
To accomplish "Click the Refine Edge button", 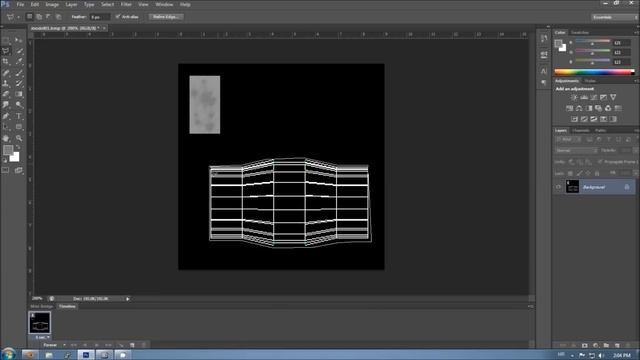I will point(166,17).
